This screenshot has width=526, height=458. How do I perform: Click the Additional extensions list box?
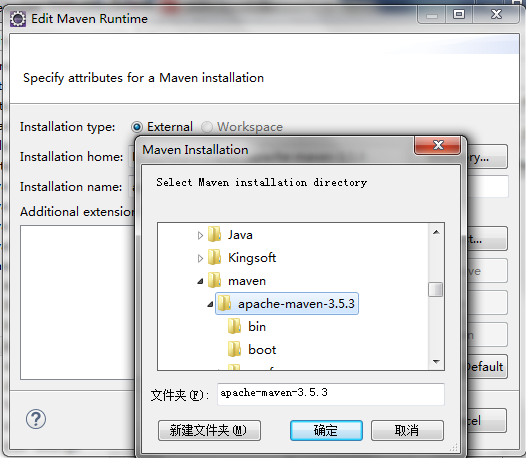click(77, 302)
